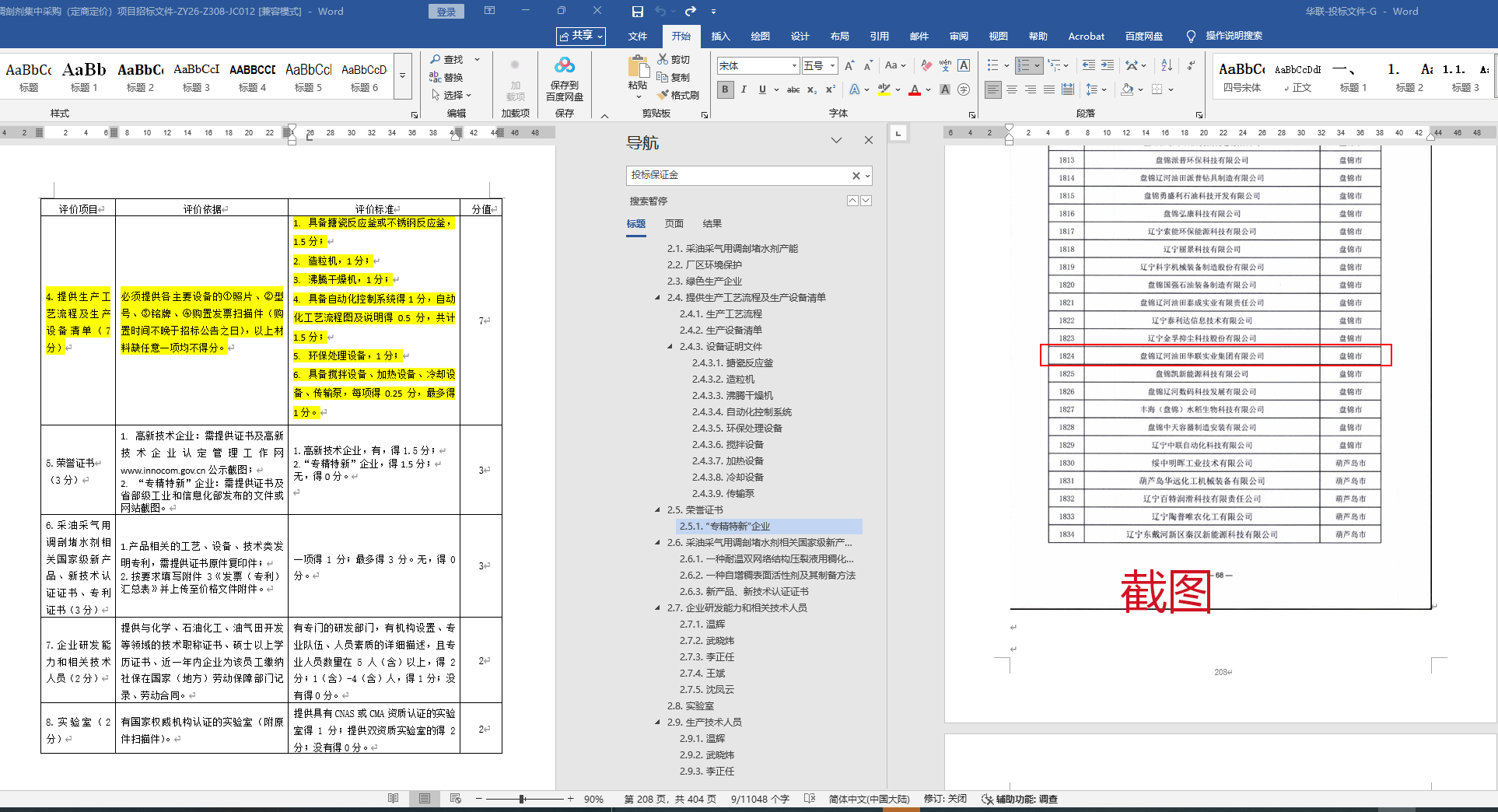
Task: Click the red font color button
Action: (915, 89)
